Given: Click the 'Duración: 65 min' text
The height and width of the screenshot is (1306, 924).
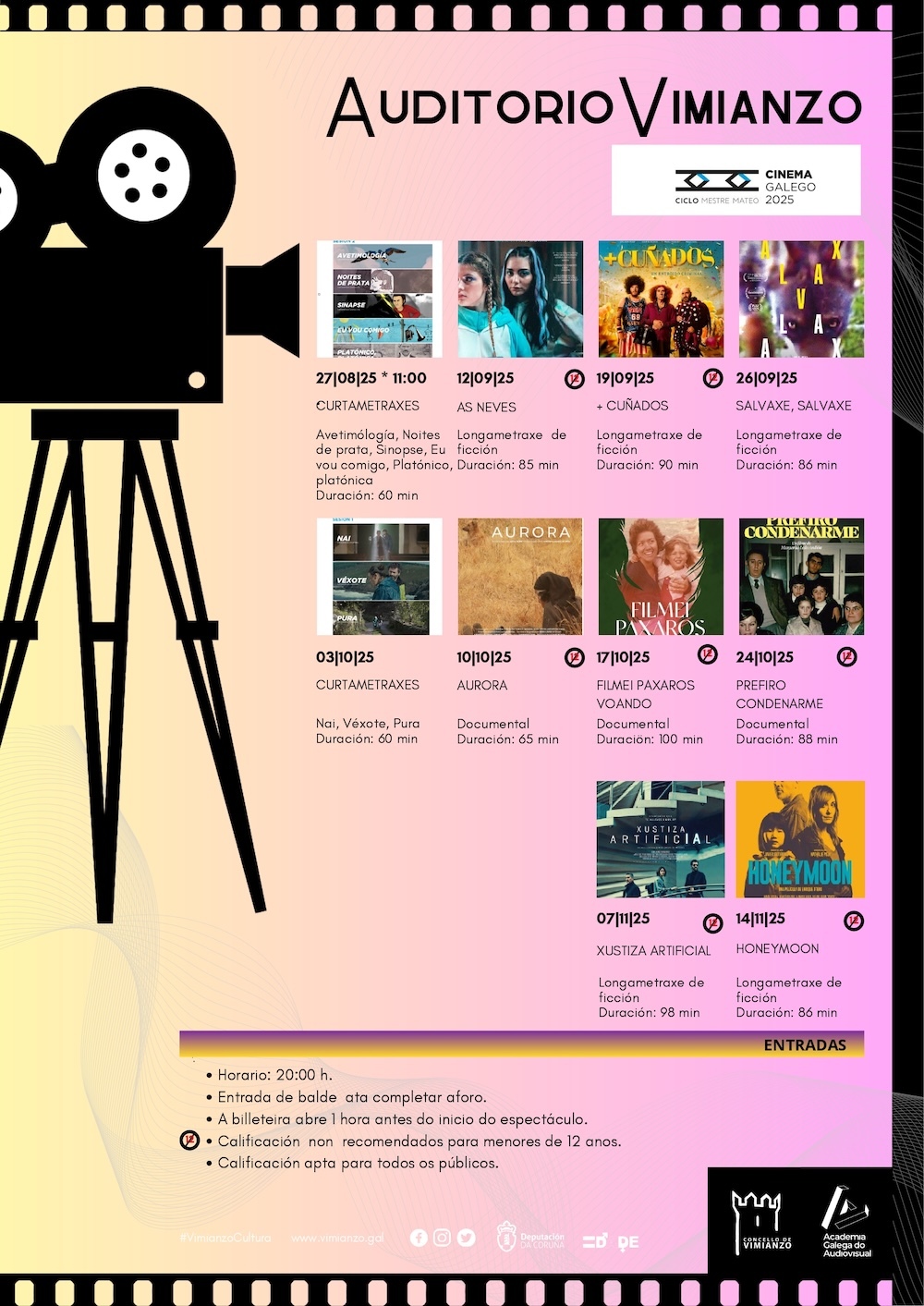Looking at the screenshot, I should [x=507, y=739].
